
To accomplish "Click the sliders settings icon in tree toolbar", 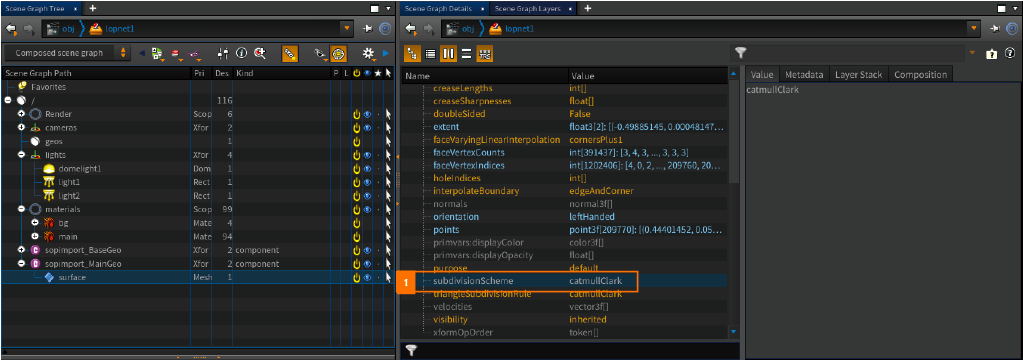I will 223,53.
